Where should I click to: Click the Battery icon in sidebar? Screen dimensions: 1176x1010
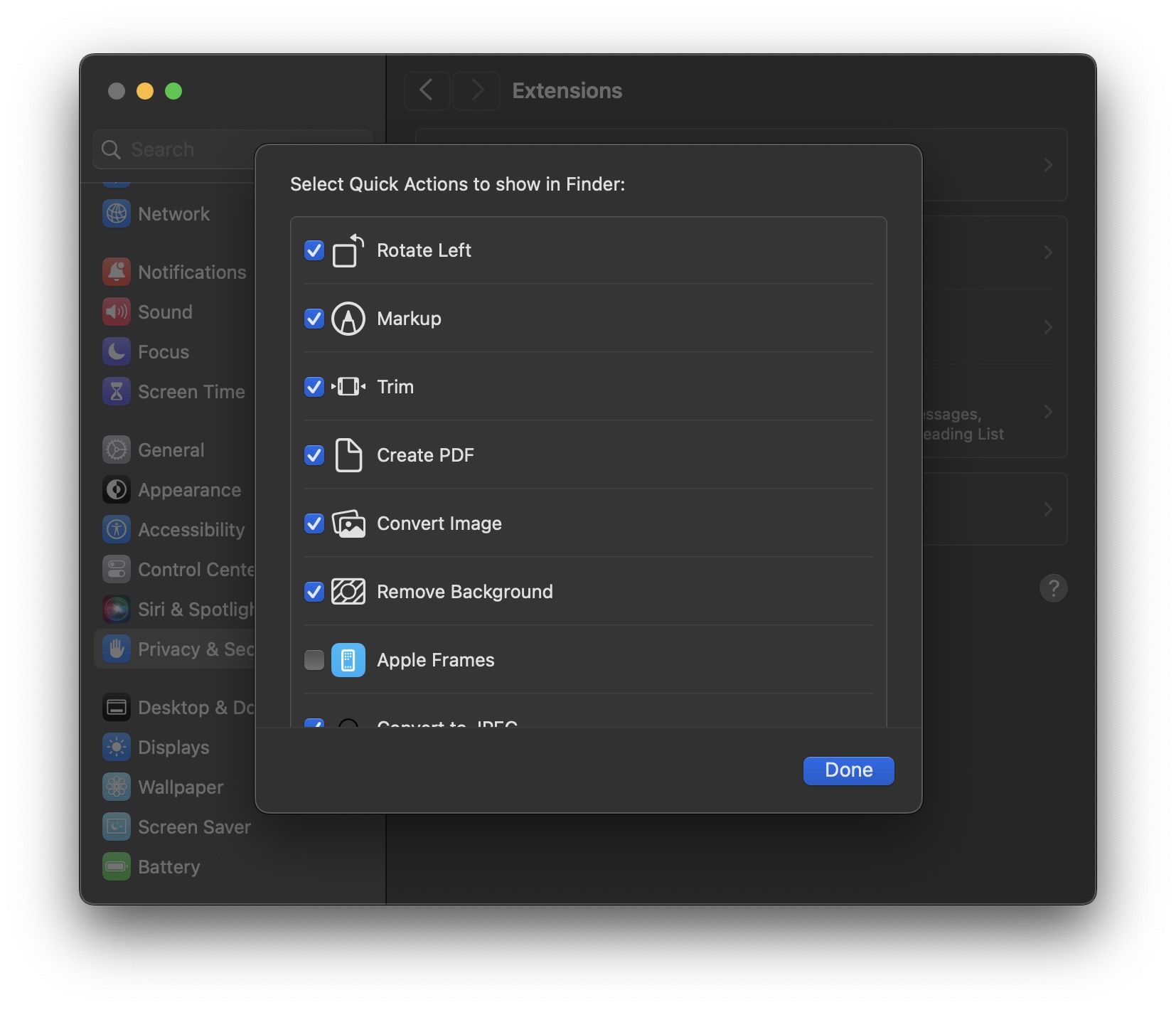click(117, 866)
